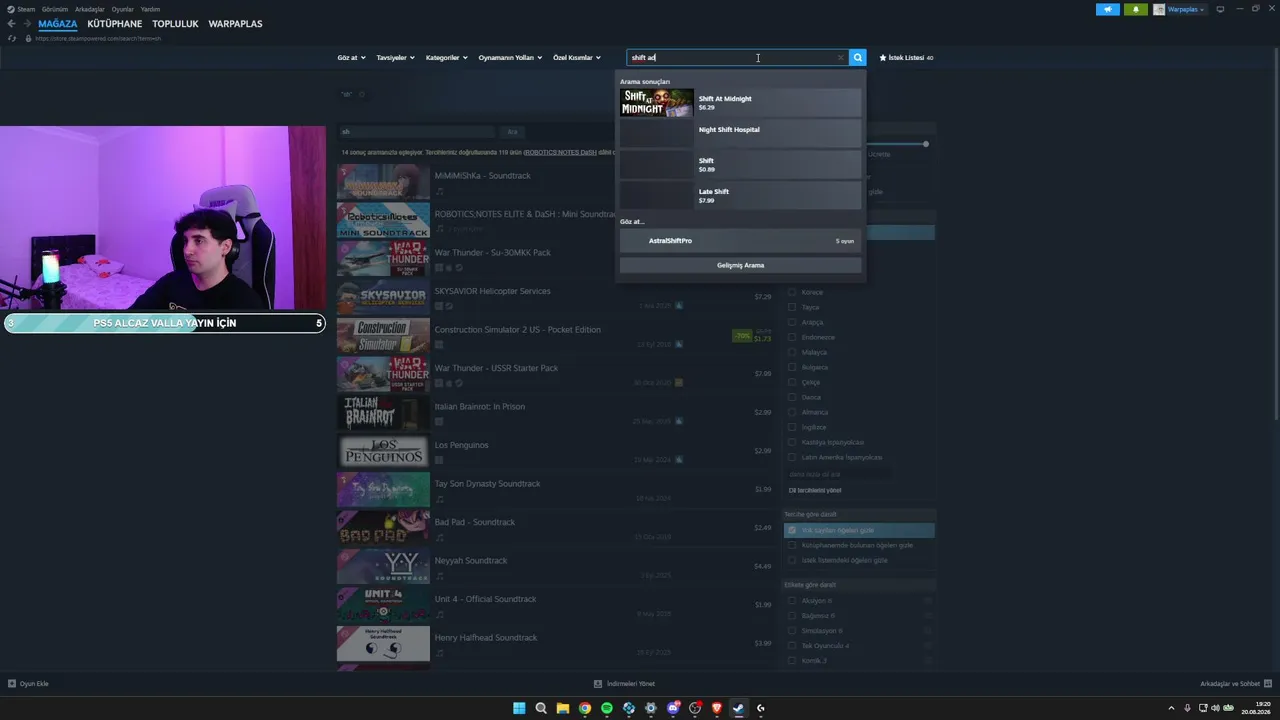
Task: Switch to the MAĞAZA tab
Action: pyautogui.click(x=58, y=24)
